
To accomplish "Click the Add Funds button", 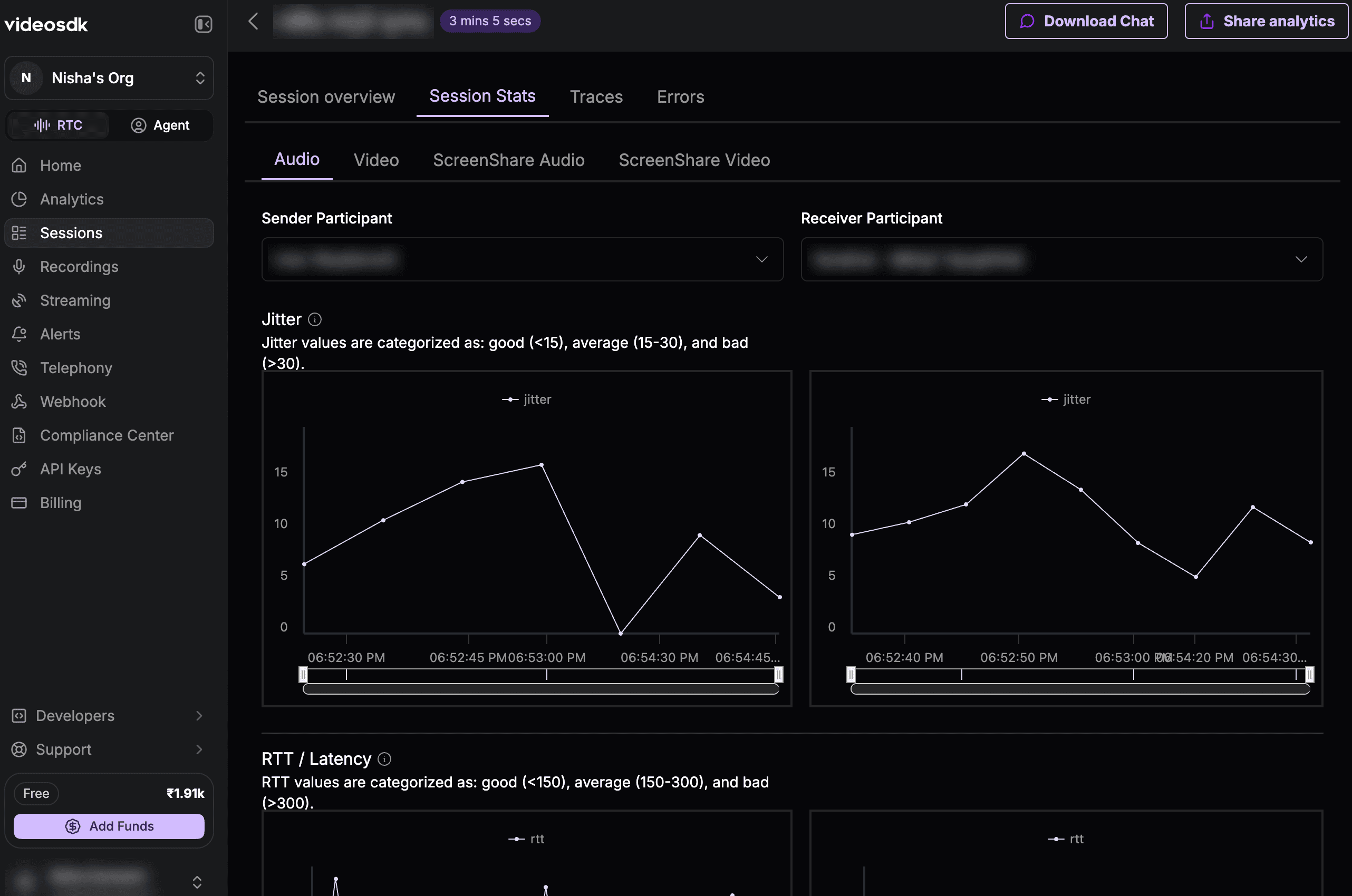I will point(109,826).
